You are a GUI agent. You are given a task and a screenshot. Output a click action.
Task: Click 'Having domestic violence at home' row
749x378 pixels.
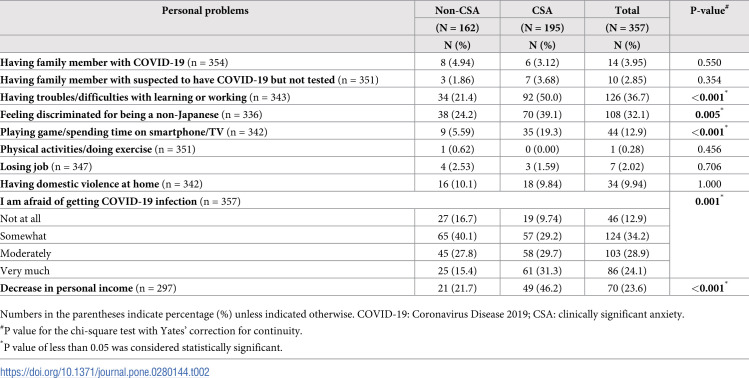click(x=101, y=184)
